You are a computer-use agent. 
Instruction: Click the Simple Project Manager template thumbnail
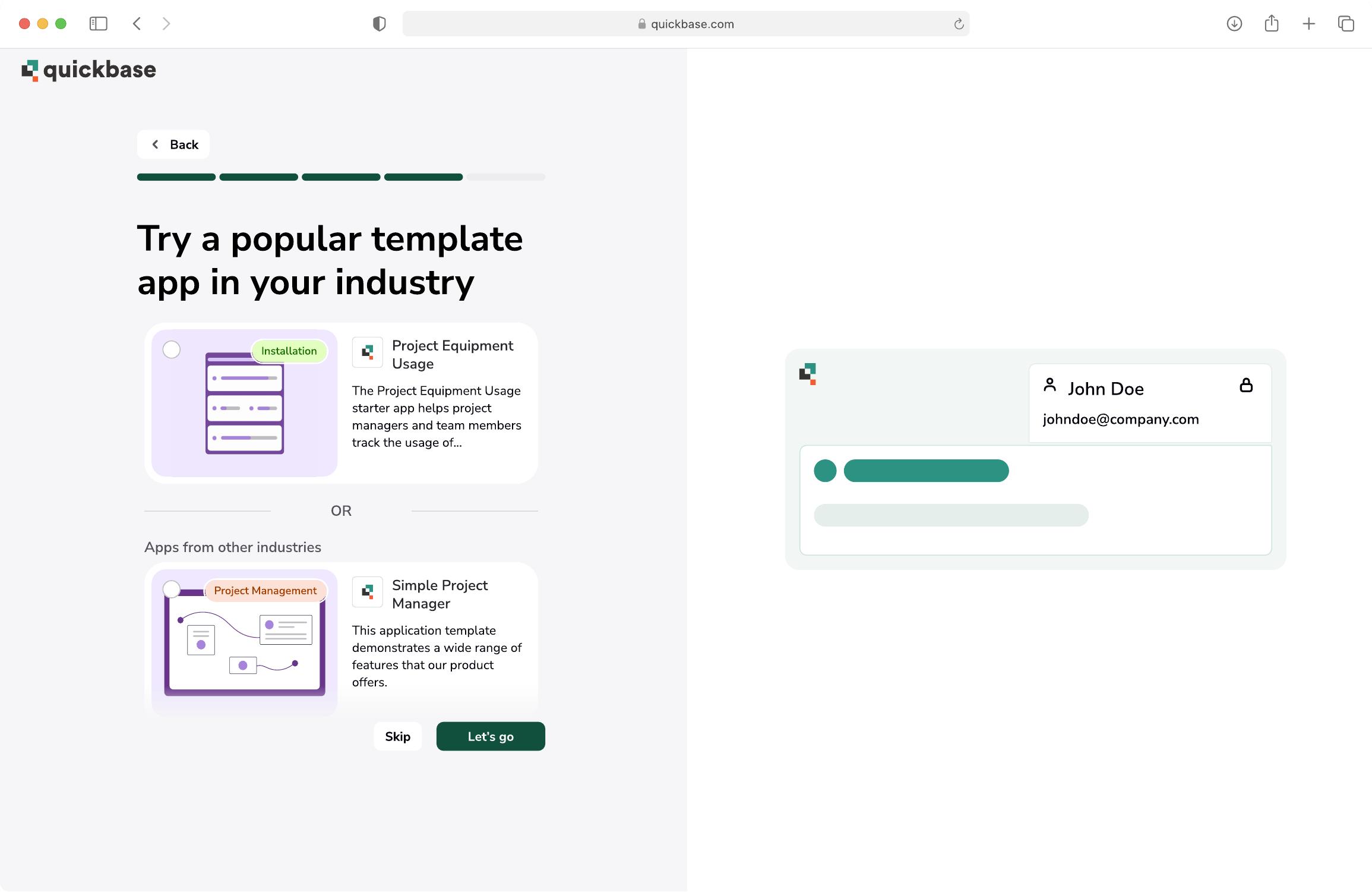(x=245, y=642)
